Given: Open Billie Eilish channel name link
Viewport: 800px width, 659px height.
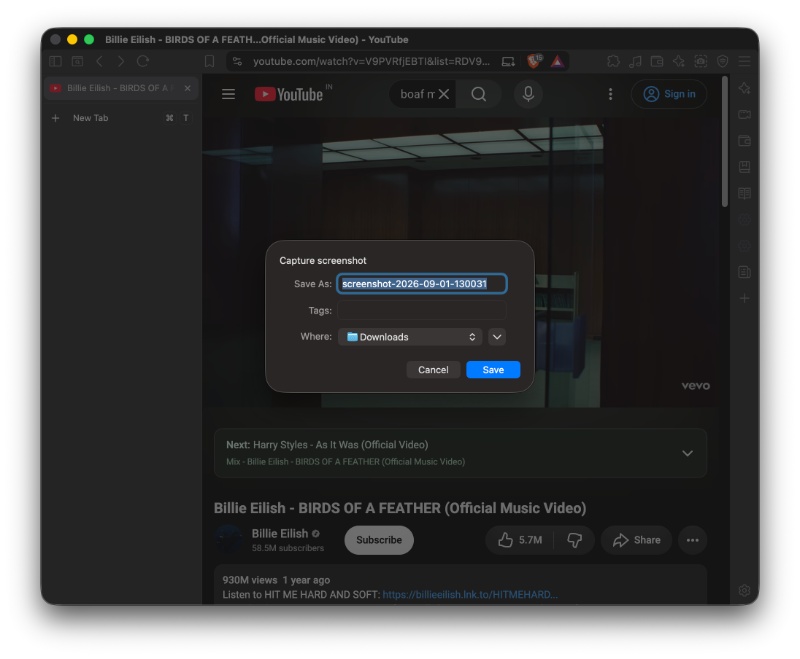Looking at the screenshot, I should click(280, 533).
